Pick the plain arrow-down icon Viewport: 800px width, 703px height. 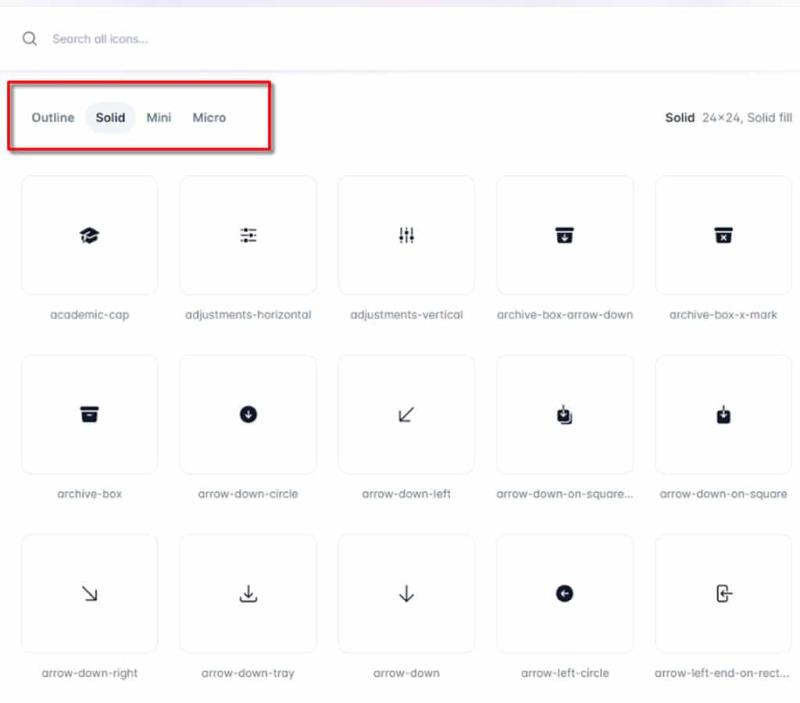click(x=406, y=594)
